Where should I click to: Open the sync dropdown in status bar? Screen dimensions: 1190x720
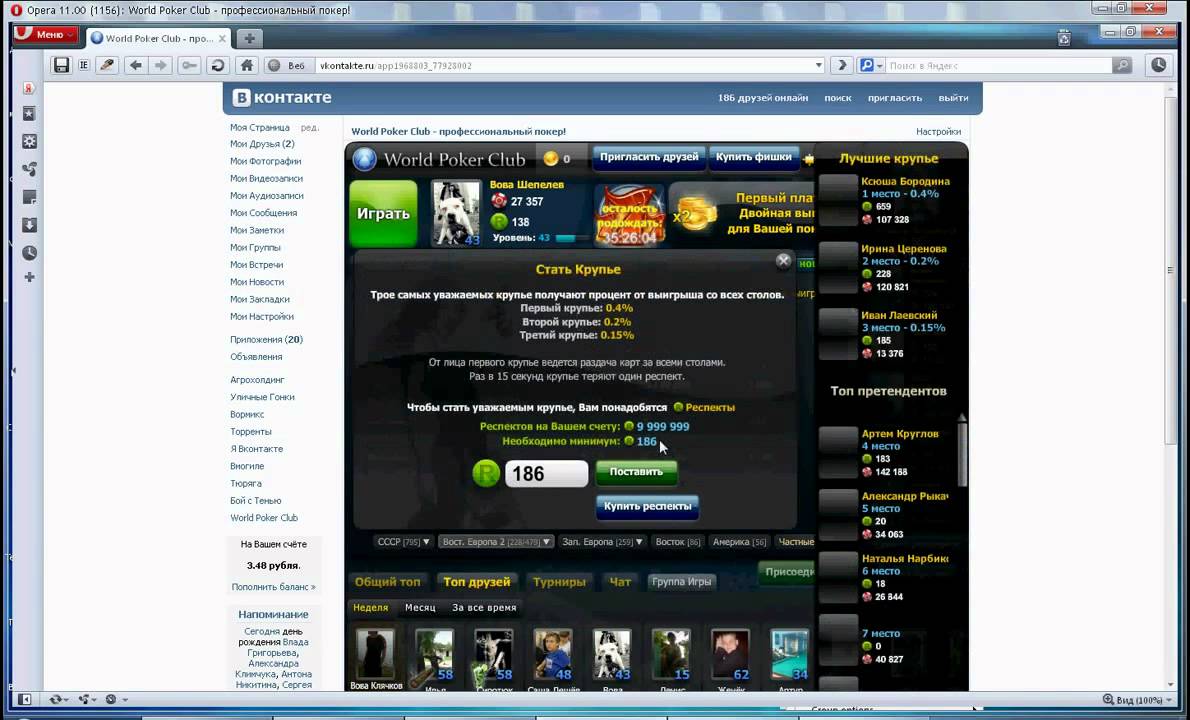pos(58,699)
